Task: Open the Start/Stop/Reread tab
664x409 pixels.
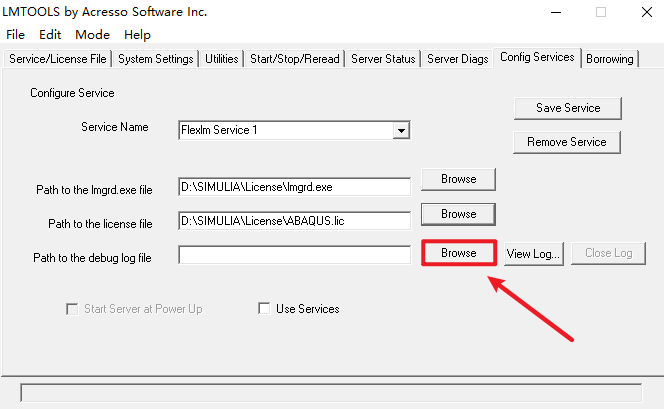Action: point(295,59)
